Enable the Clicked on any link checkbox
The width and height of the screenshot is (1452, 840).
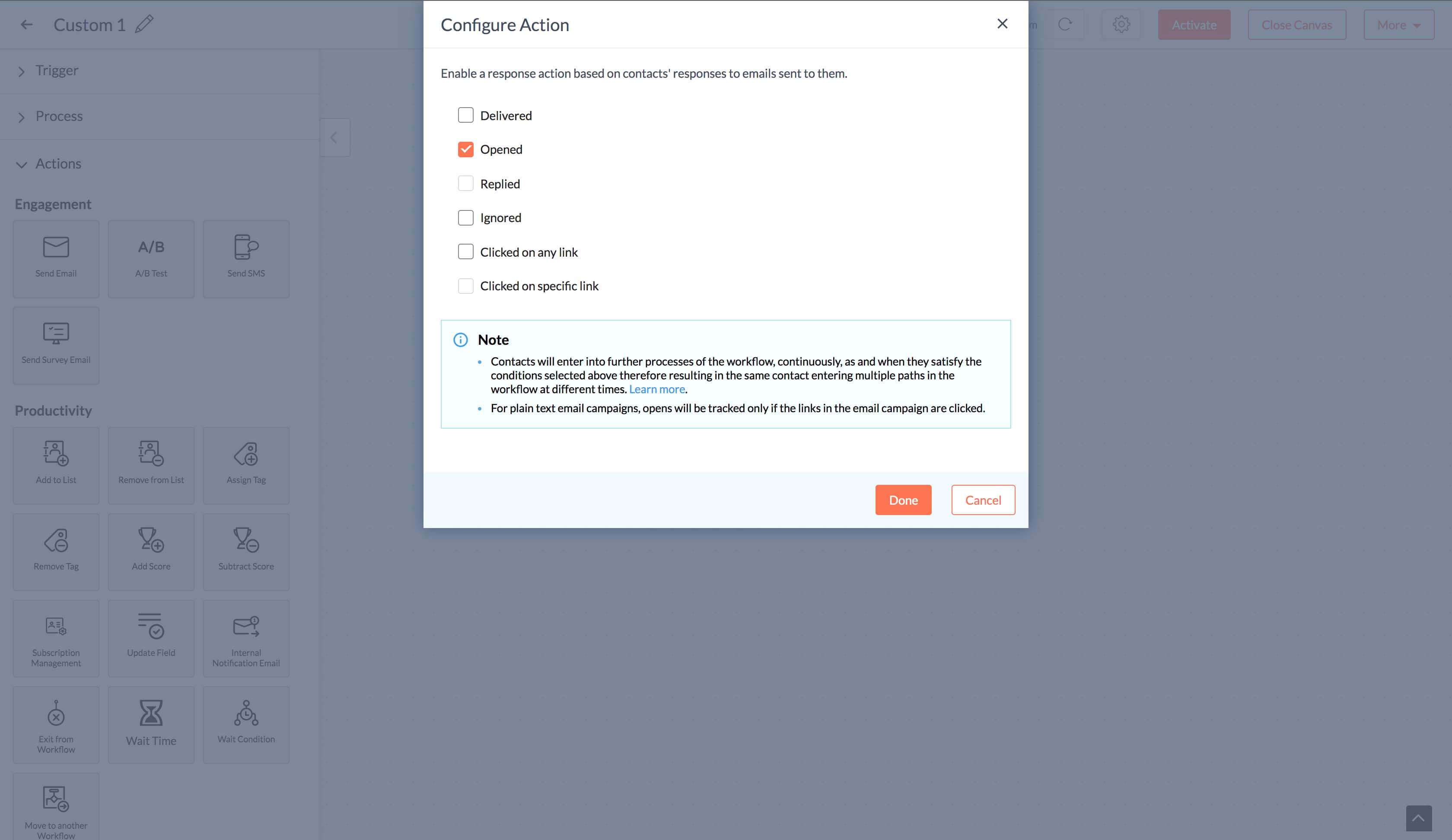click(x=465, y=251)
